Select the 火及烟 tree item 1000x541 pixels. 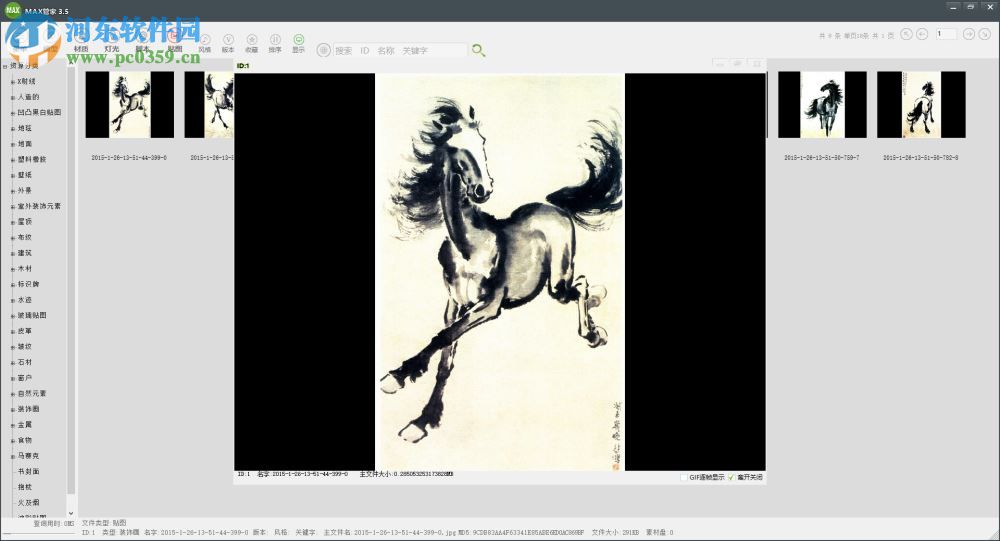(28, 503)
